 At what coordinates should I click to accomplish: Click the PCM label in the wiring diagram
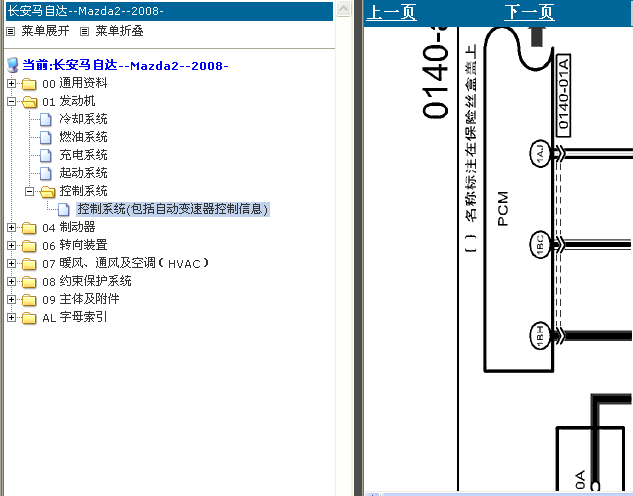(503, 209)
